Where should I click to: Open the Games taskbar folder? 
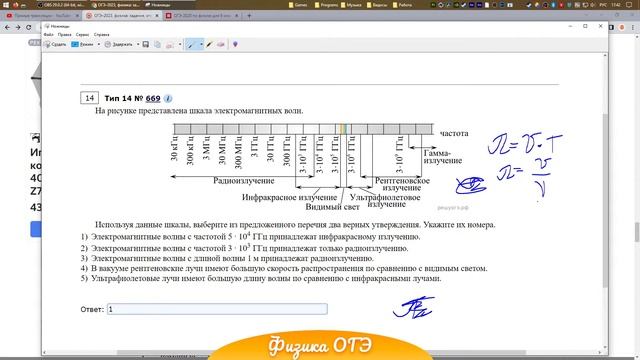[x=298, y=5]
